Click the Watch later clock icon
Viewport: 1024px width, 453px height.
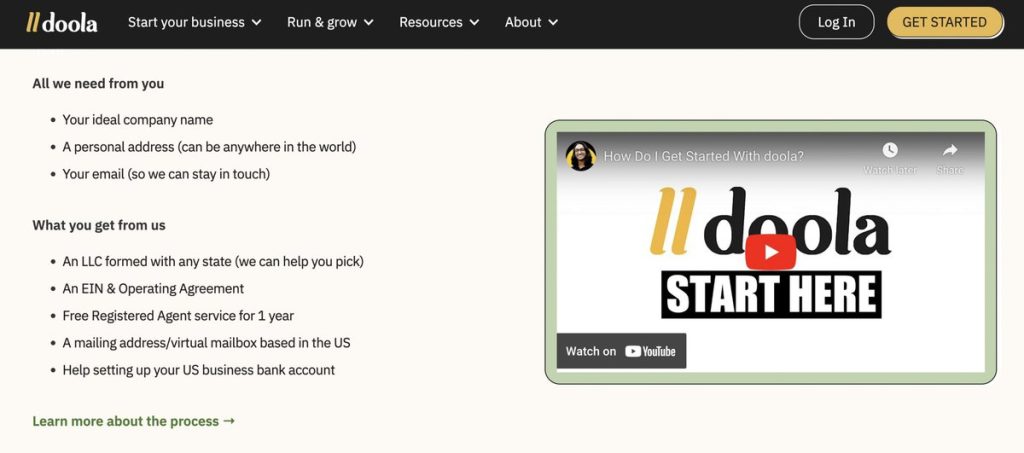(889, 150)
